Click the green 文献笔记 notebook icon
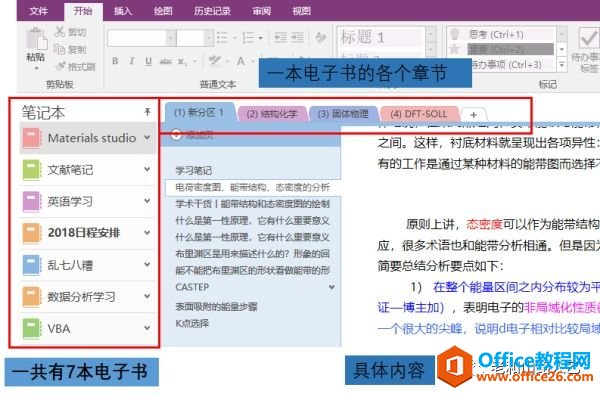The image size is (600, 394). pyautogui.click(x=32, y=170)
